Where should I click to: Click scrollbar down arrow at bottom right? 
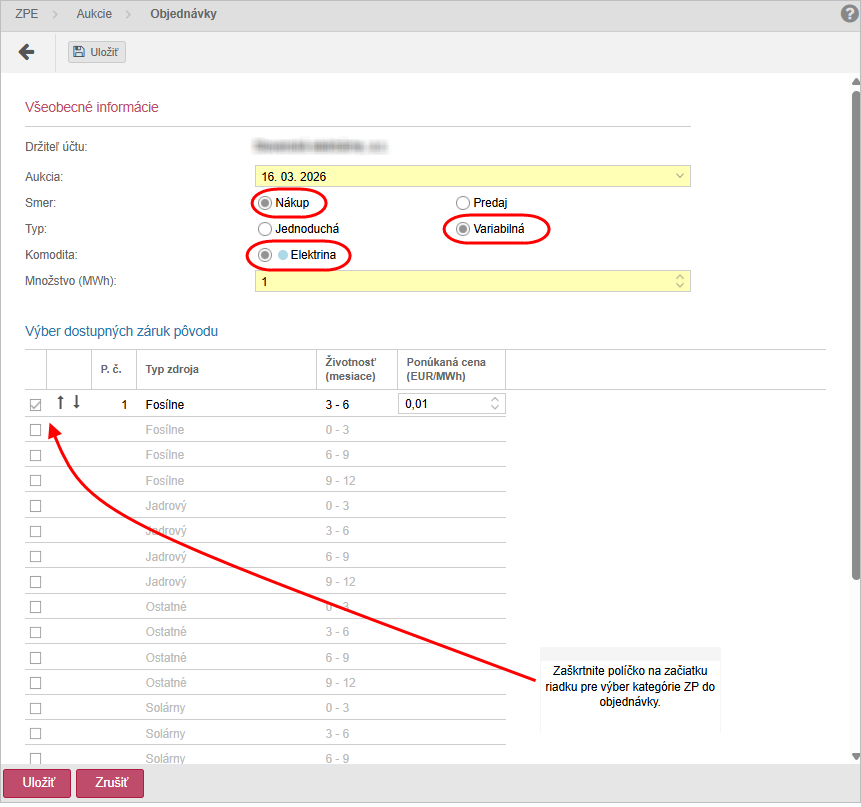(855, 756)
